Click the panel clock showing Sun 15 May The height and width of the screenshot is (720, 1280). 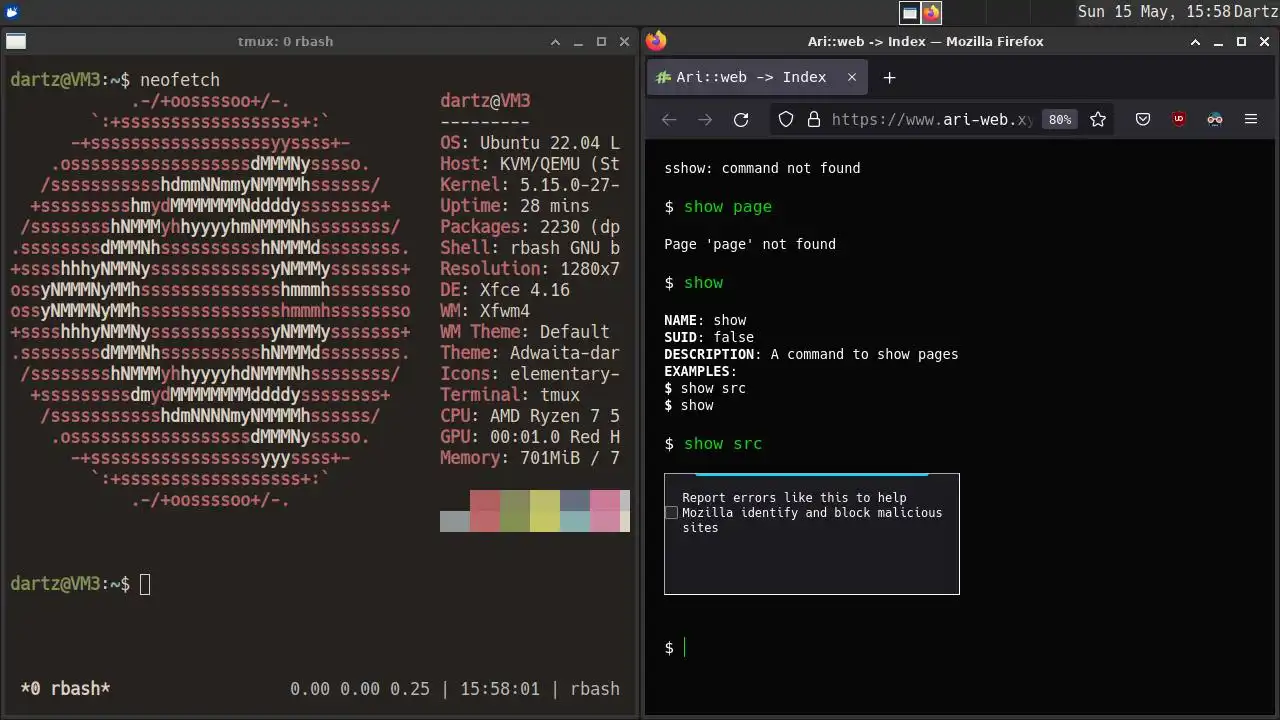1154,12
